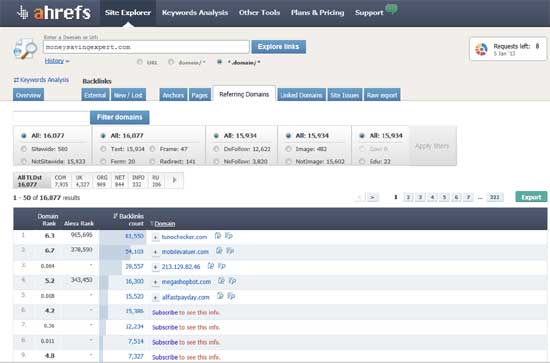Image resolution: width=550 pixels, height=363 pixels.
Task: Show more TLDs with the arrow
Action: tap(174, 180)
